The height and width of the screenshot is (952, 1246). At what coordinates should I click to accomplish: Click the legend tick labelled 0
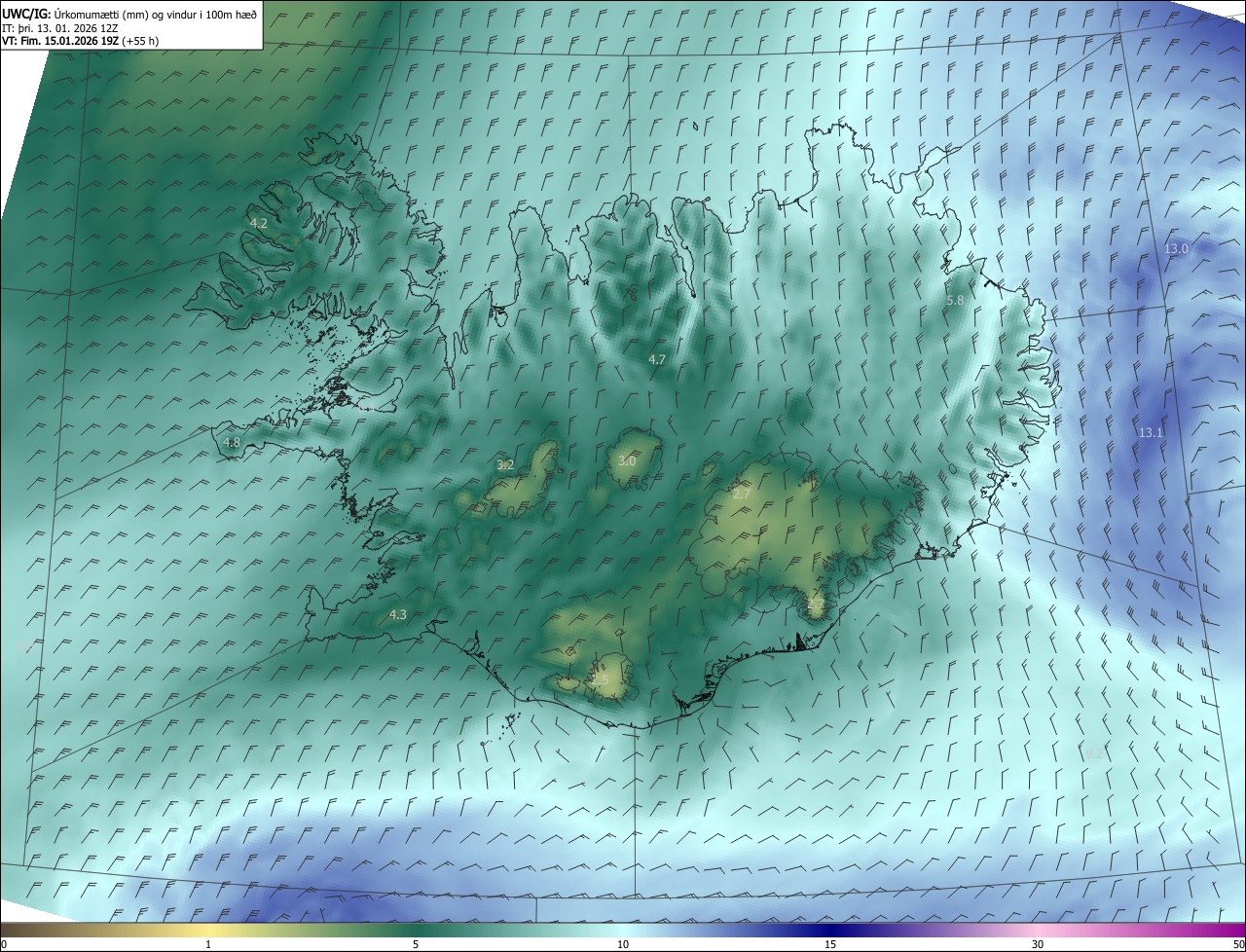(4, 944)
